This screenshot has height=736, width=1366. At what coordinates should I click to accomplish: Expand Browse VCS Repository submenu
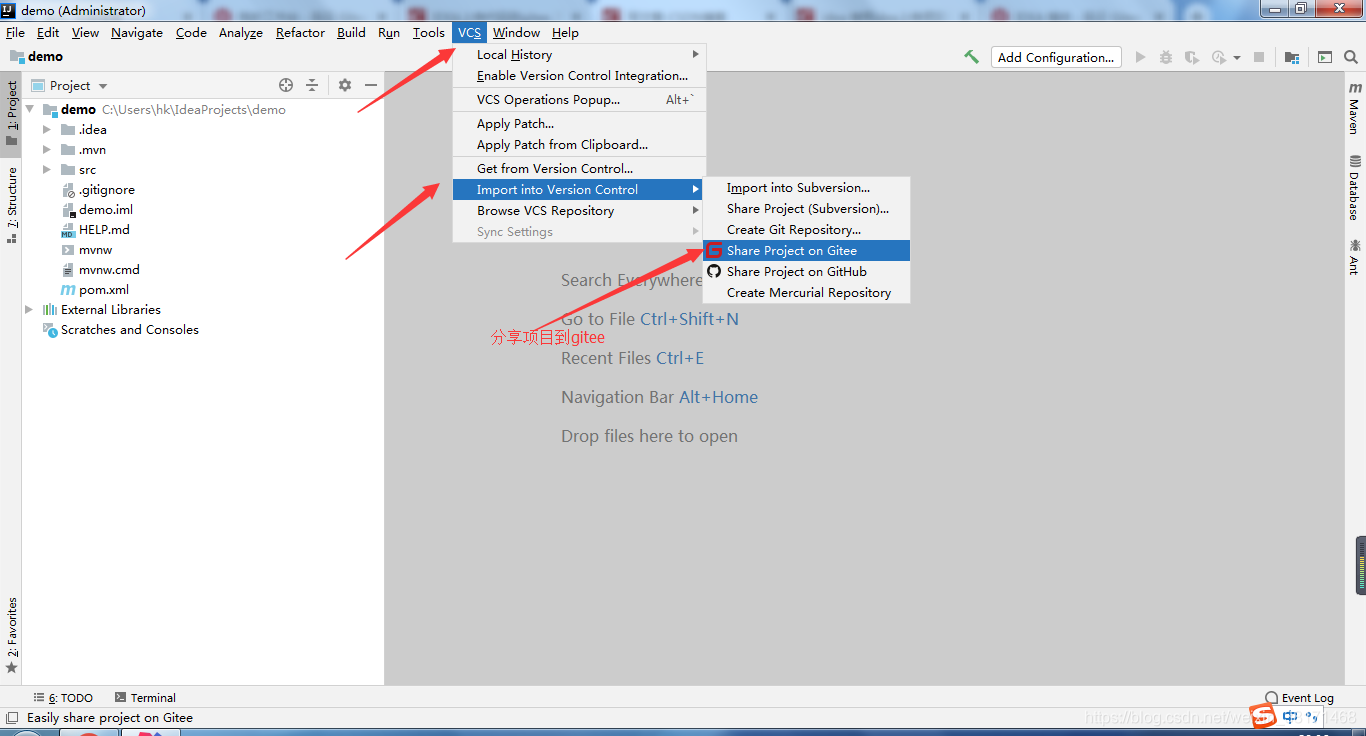point(579,210)
